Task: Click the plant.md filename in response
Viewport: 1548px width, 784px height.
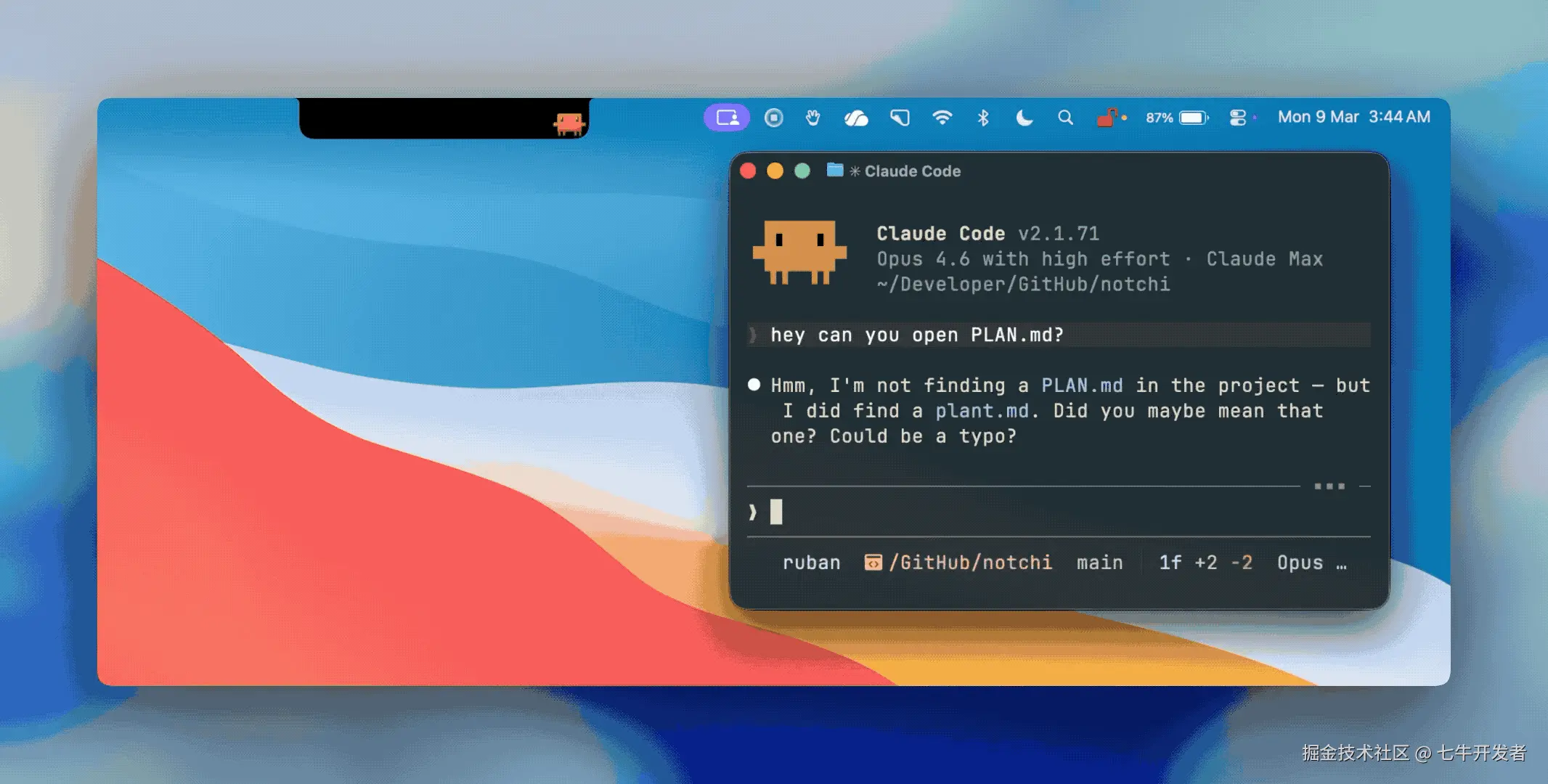Action: pyautogui.click(x=982, y=411)
